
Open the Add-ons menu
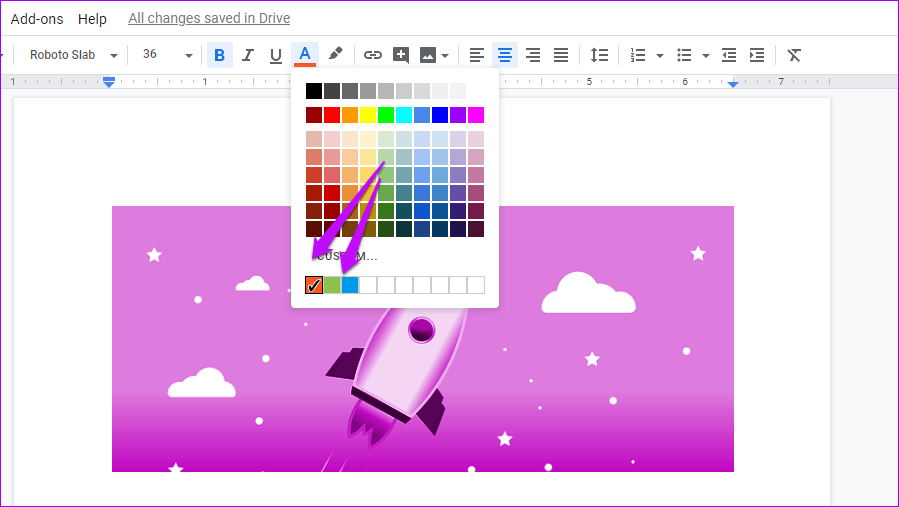[36, 19]
